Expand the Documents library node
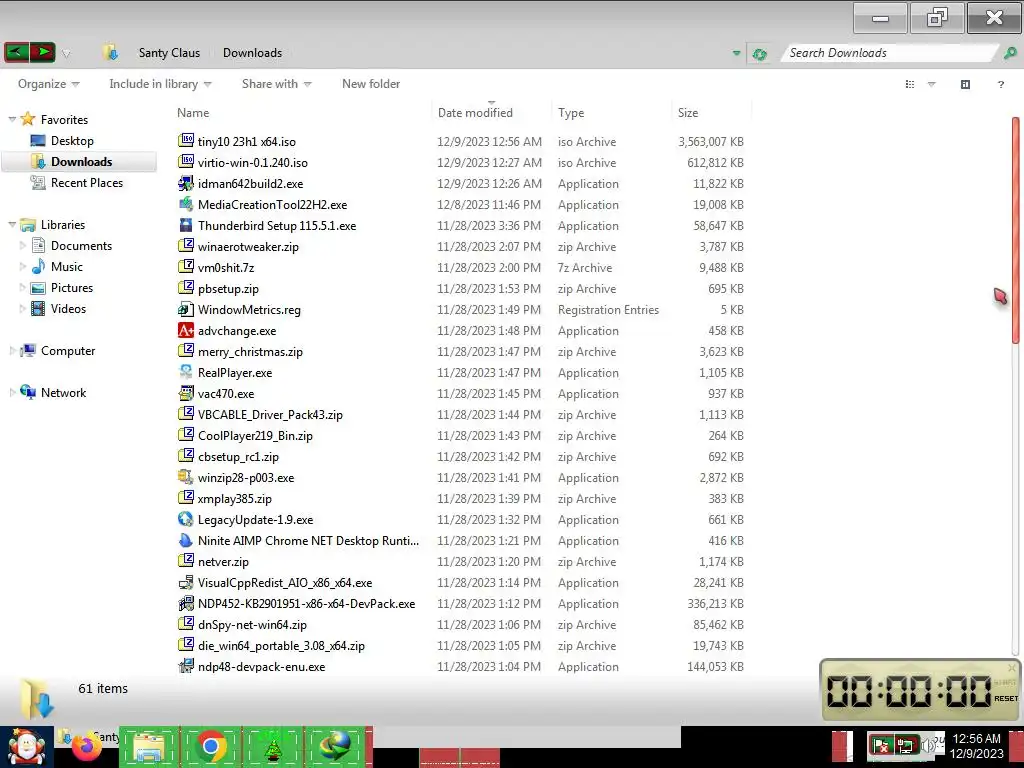The height and width of the screenshot is (768, 1024). (x=23, y=246)
